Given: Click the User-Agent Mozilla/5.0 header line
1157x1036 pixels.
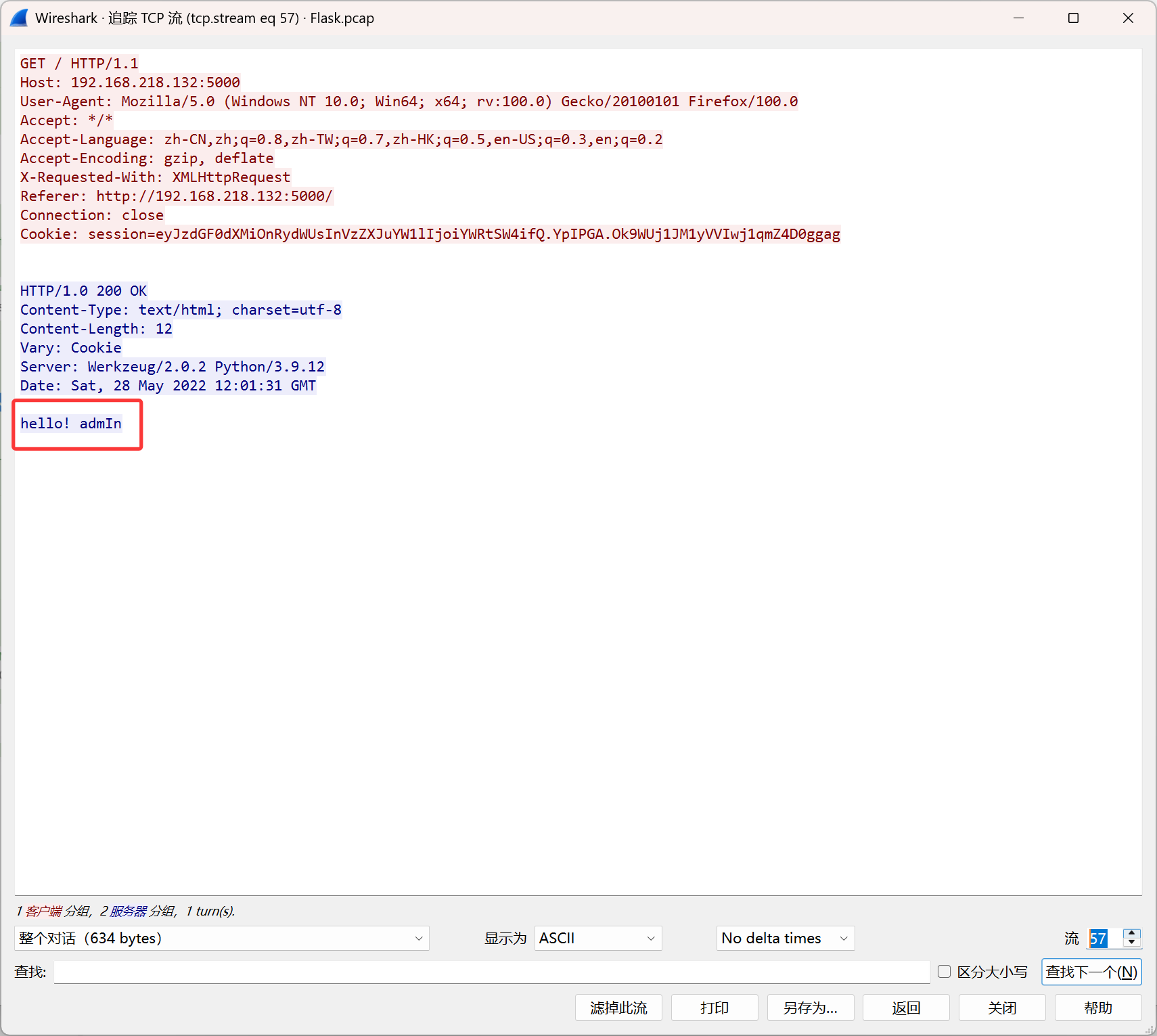Looking at the screenshot, I should pyautogui.click(x=409, y=102).
